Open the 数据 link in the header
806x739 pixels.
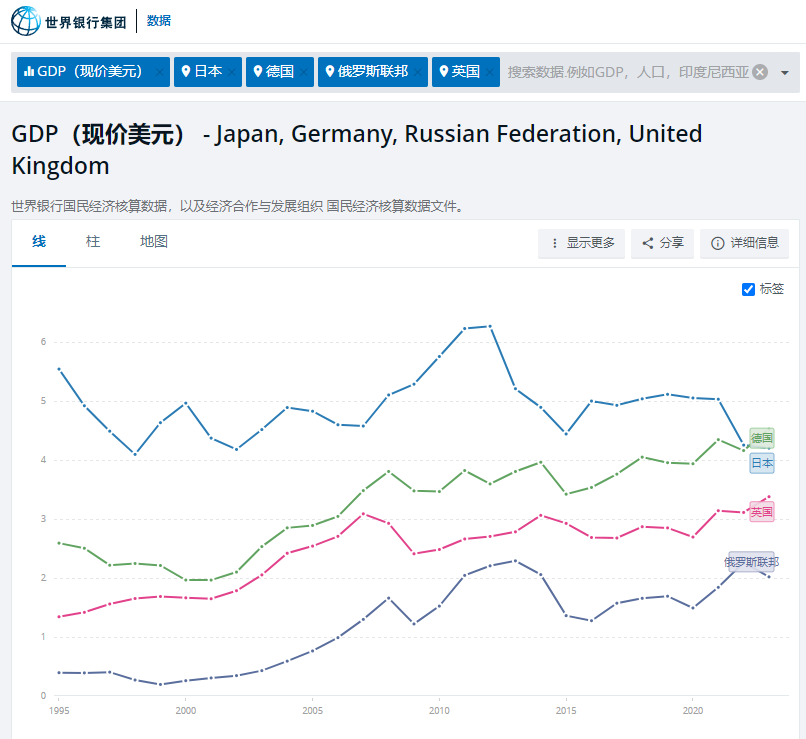[x=159, y=20]
